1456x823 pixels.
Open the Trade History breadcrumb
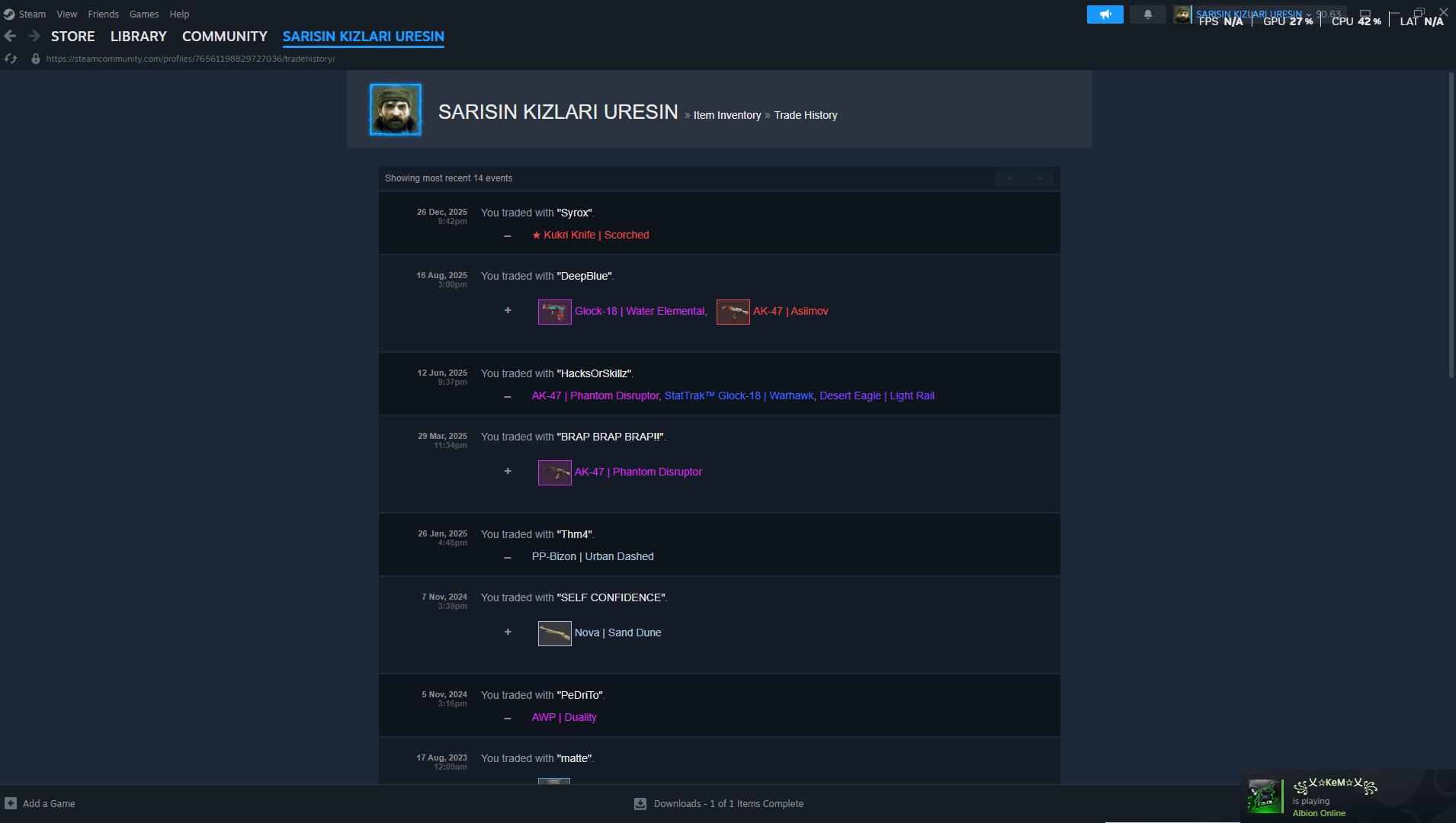[806, 115]
